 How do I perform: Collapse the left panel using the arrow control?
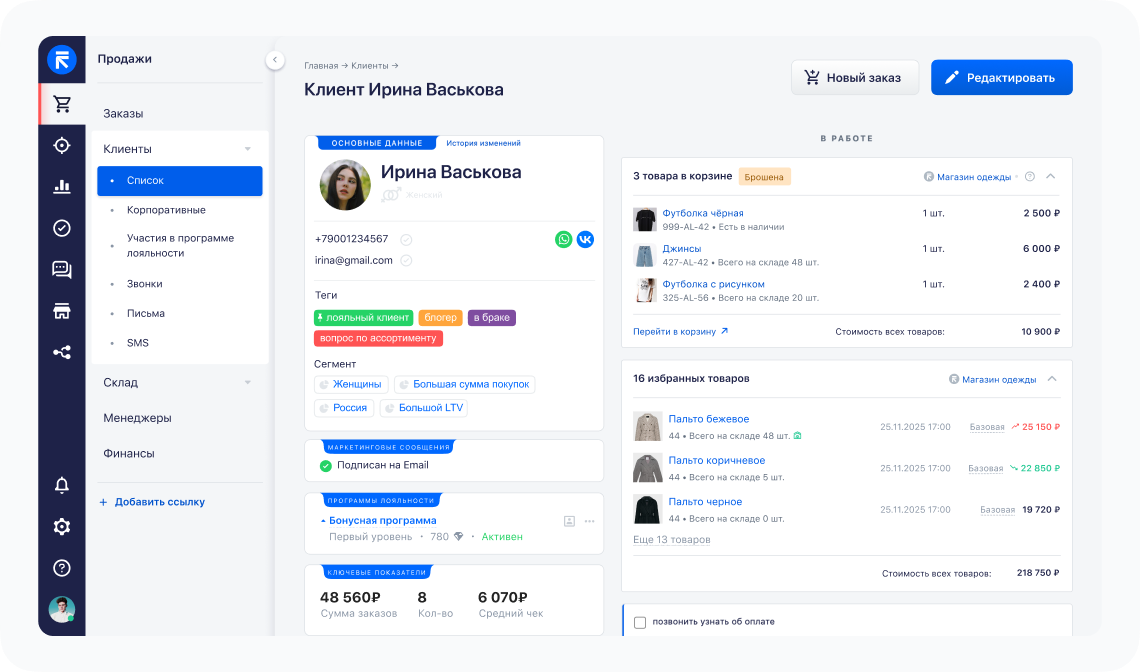coord(275,59)
